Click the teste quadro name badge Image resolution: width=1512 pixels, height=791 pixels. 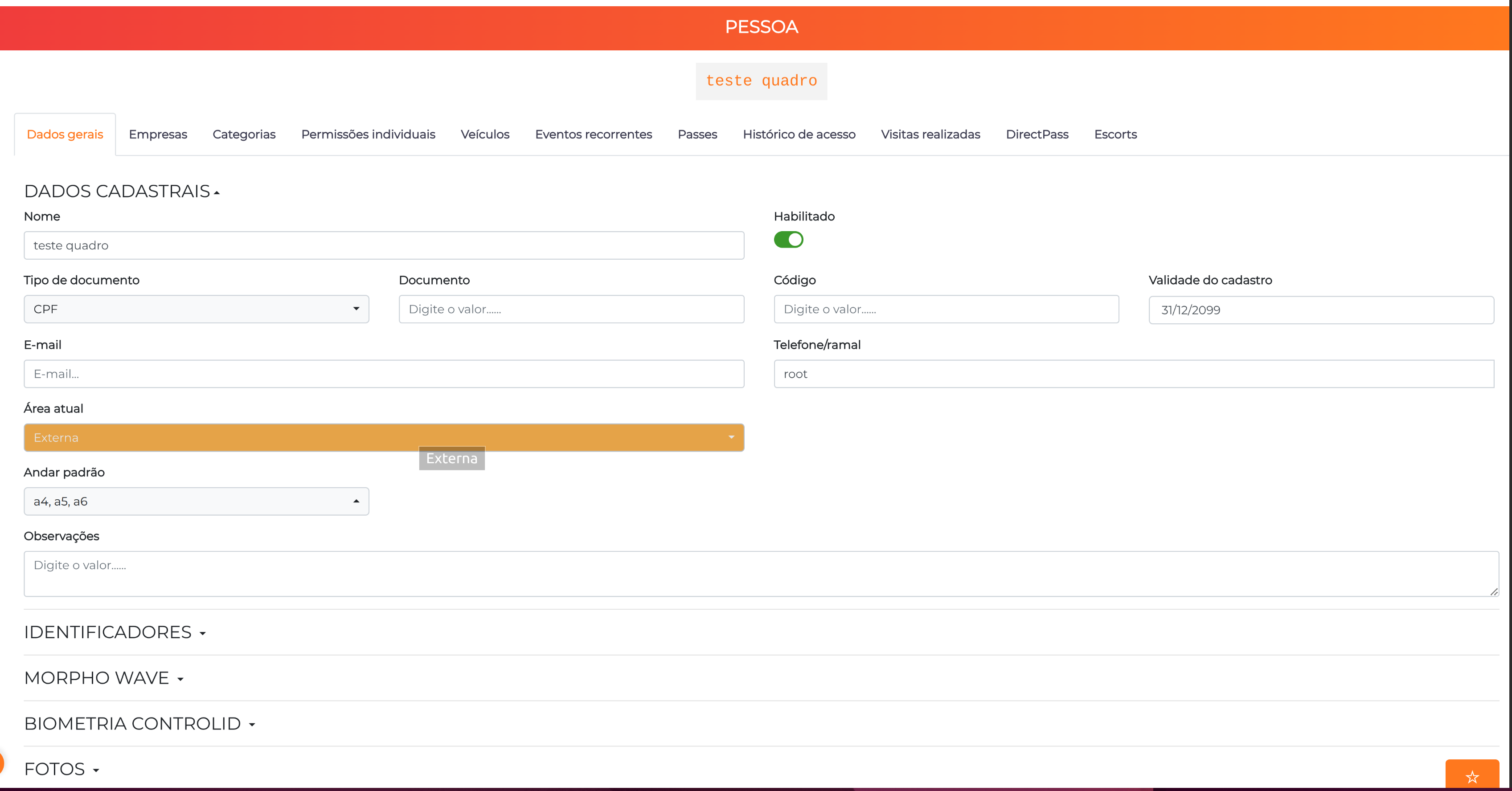coord(761,81)
